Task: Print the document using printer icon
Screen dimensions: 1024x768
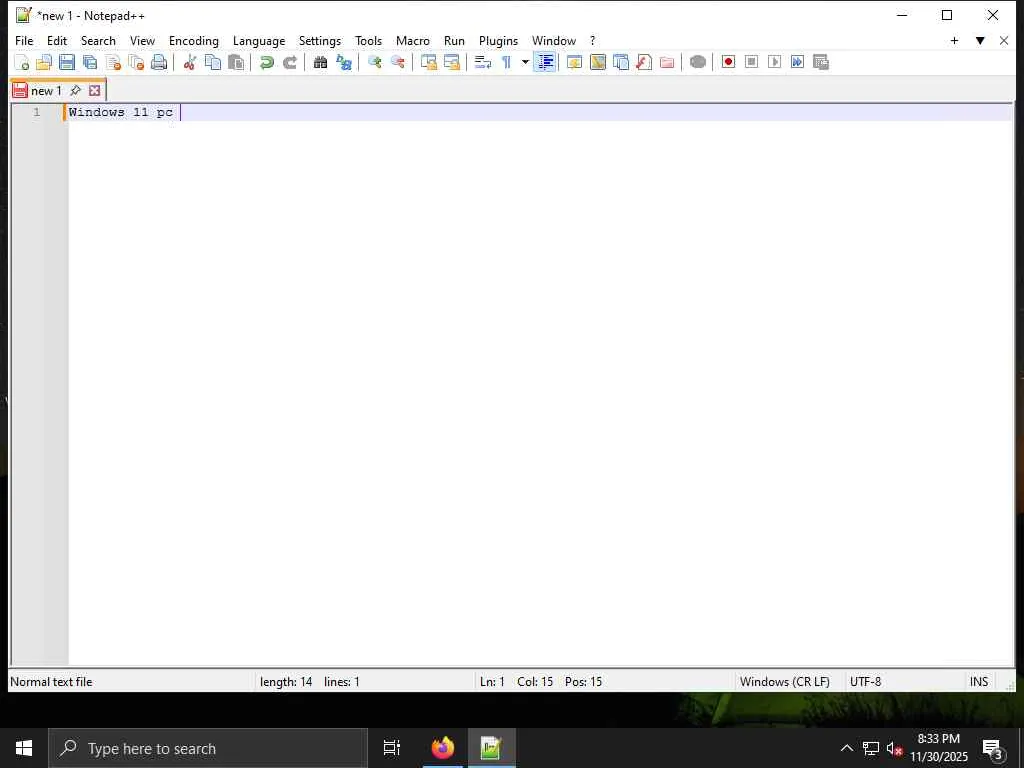Action: click(x=159, y=62)
